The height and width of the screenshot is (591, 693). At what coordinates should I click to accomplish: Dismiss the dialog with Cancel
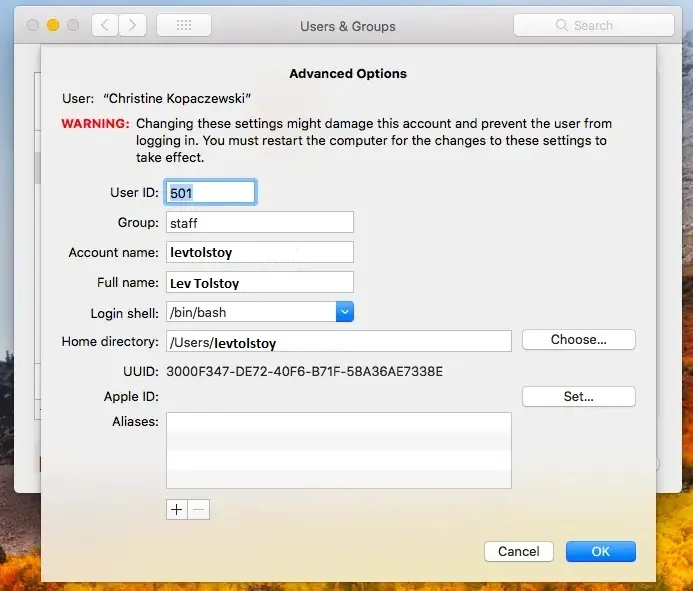pos(519,551)
